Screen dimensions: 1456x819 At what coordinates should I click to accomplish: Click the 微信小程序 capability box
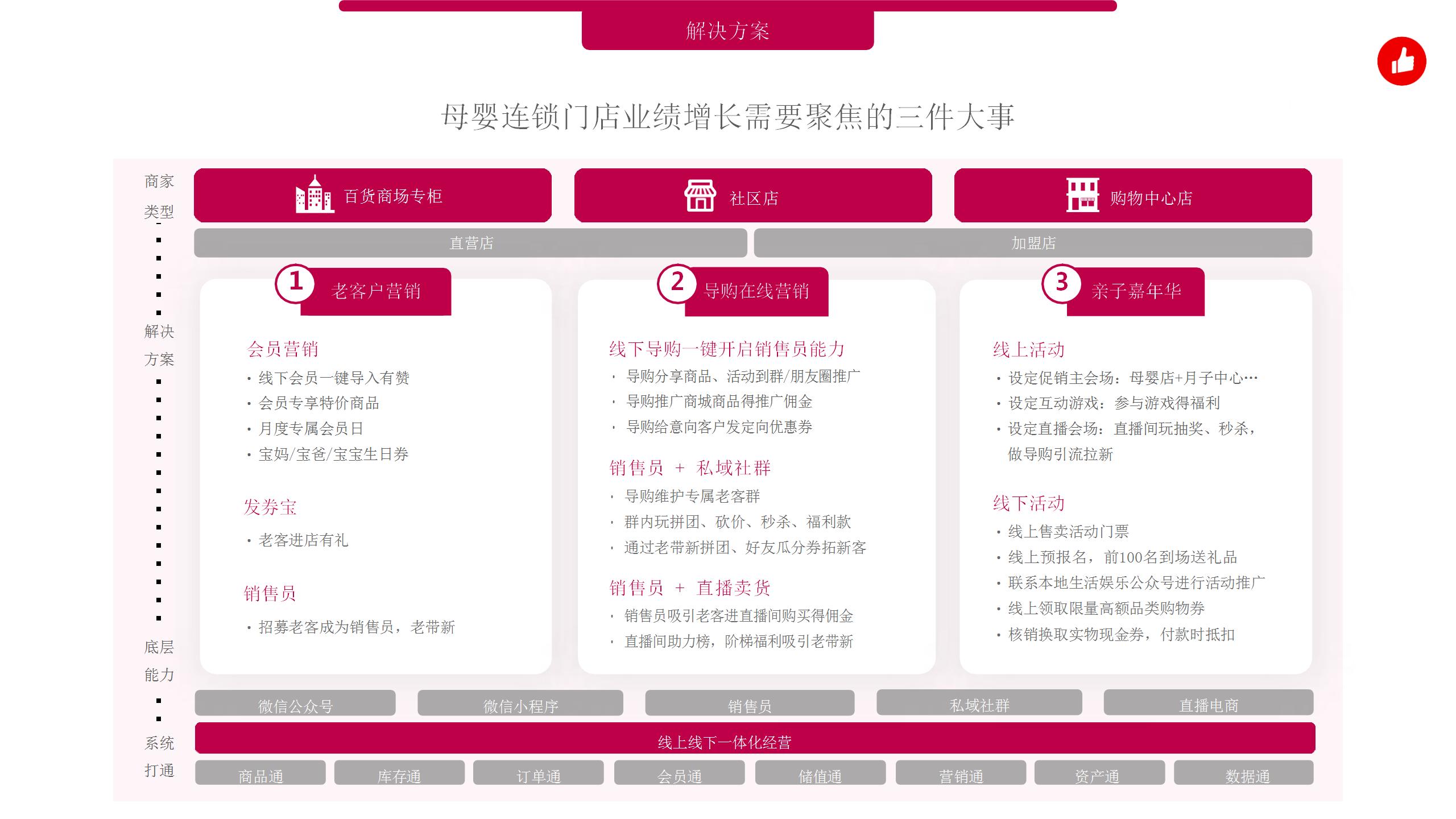point(520,704)
